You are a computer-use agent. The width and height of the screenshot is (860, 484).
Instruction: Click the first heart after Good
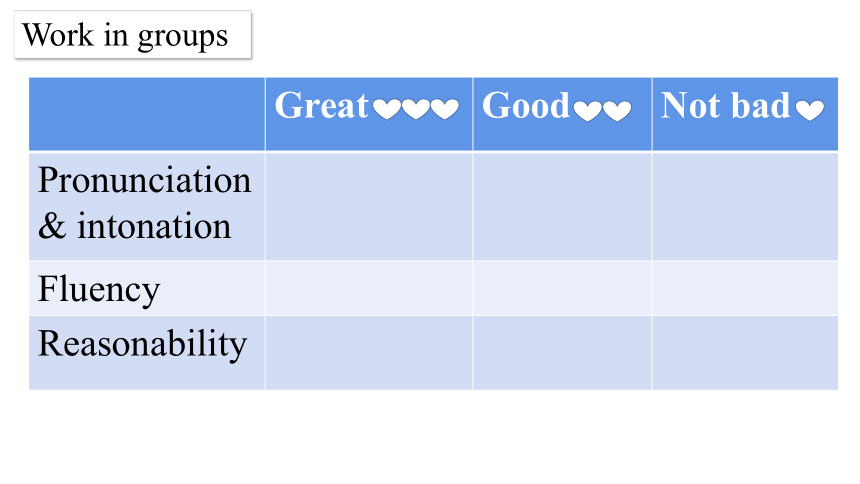coord(587,111)
